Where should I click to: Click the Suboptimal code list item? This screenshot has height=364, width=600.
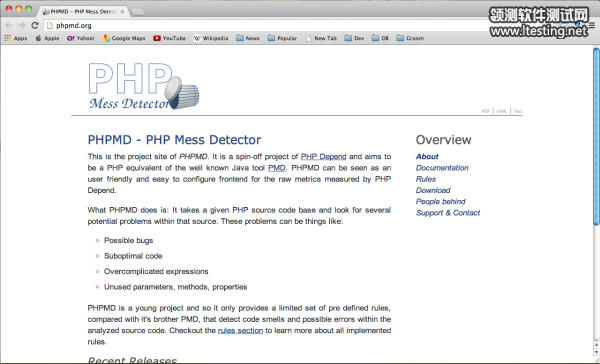[x=133, y=256]
